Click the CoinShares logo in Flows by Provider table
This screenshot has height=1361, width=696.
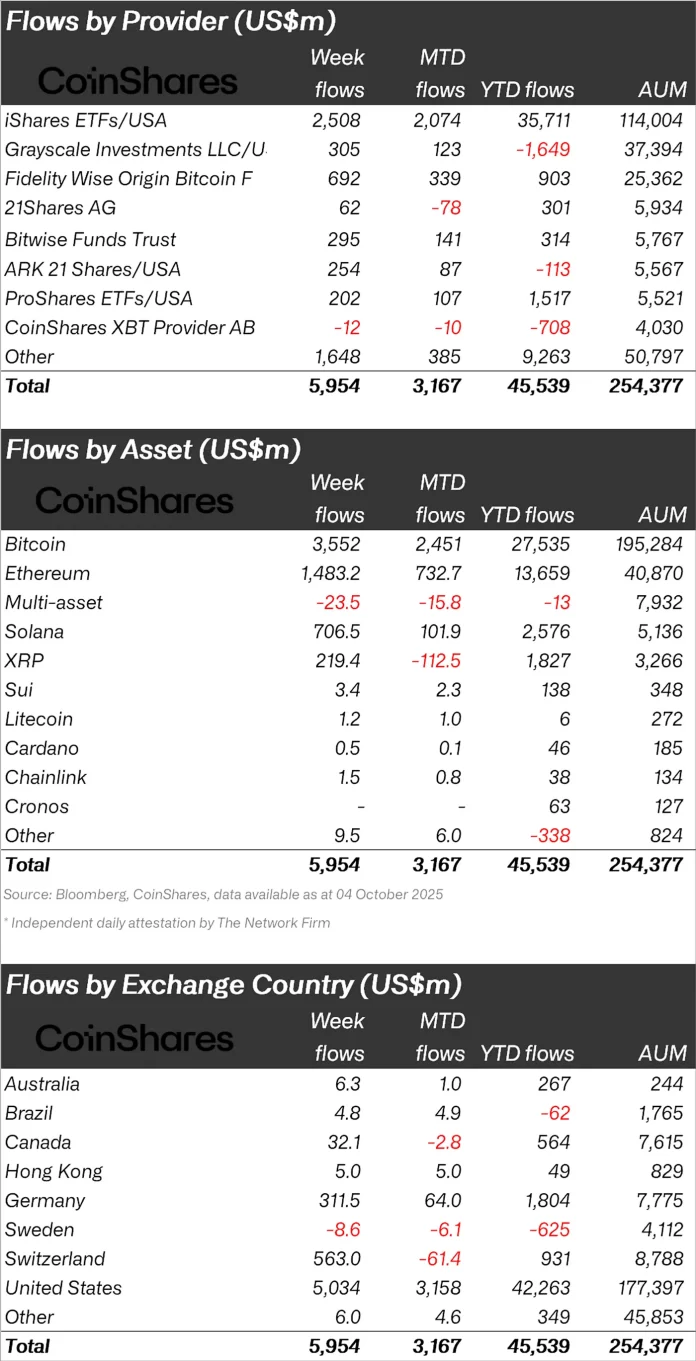[x=137, y=81]
